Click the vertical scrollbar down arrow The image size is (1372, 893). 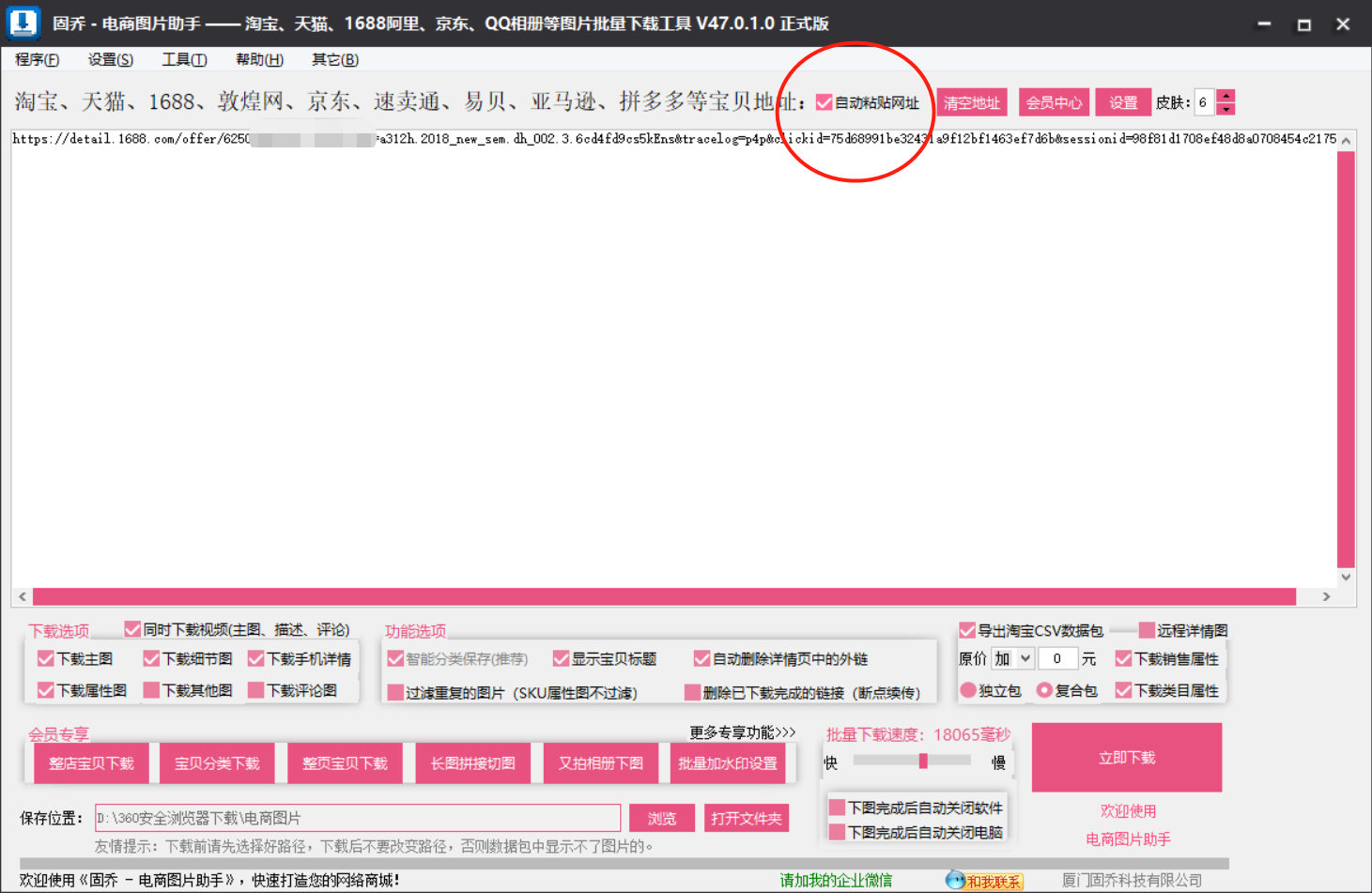(1346, 577)
